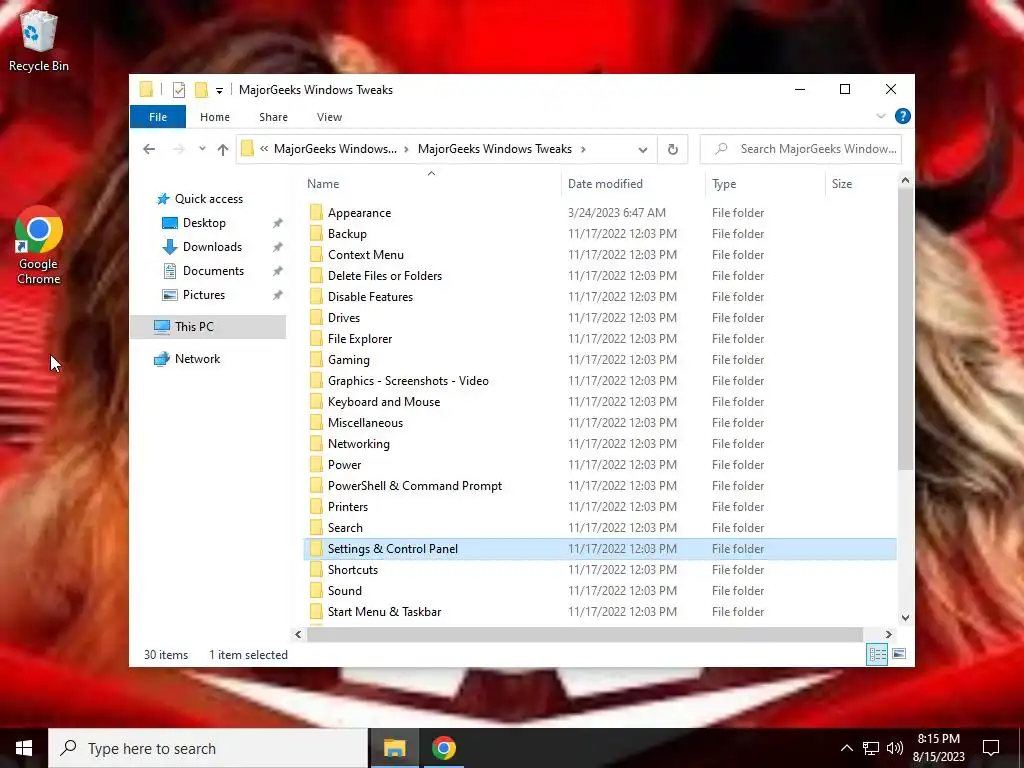This screenshot has height=768, width=1024.
Task: Switch to Large icons view button
Action: (899, 654)
